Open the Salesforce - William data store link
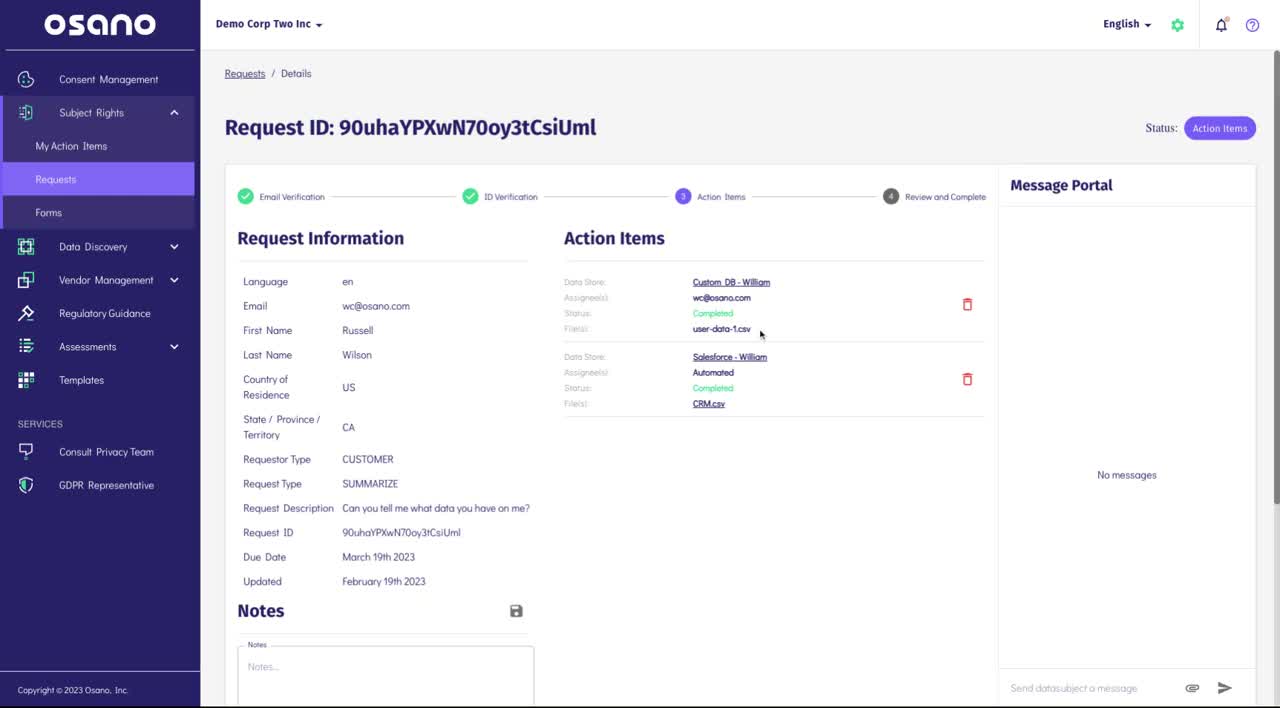The width and height of the screenshot is (1280, 708). pyautogui.click(x=730, y=357)
